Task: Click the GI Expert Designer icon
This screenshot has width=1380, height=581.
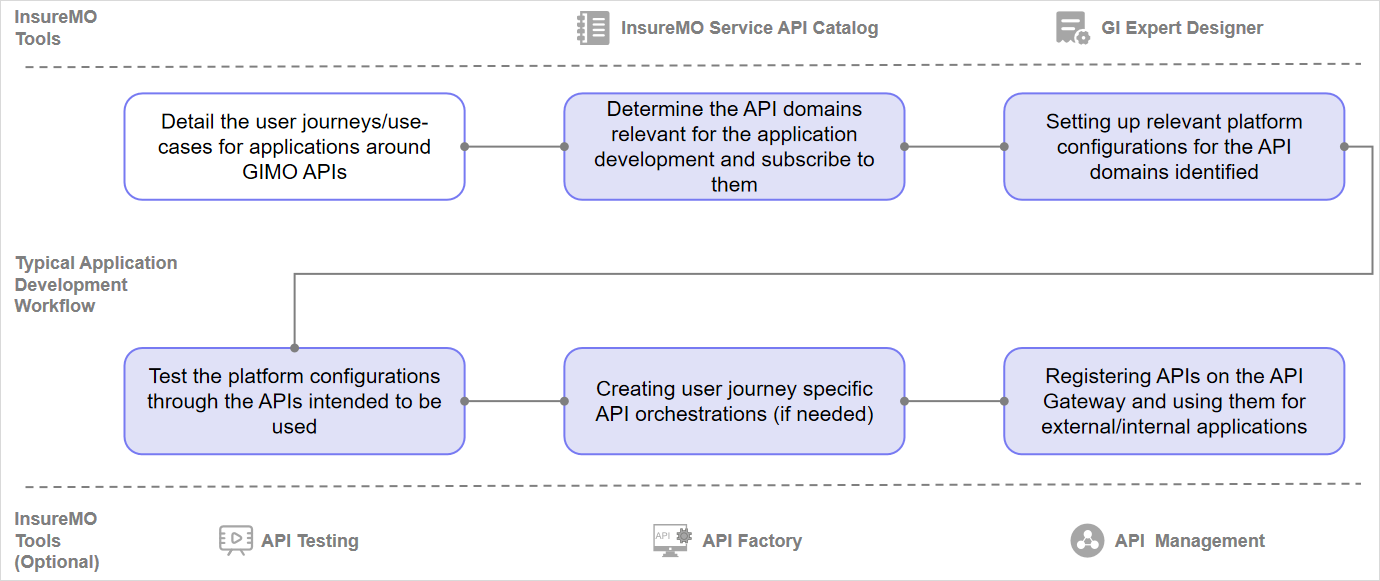Action: (x=1073, y=28)
